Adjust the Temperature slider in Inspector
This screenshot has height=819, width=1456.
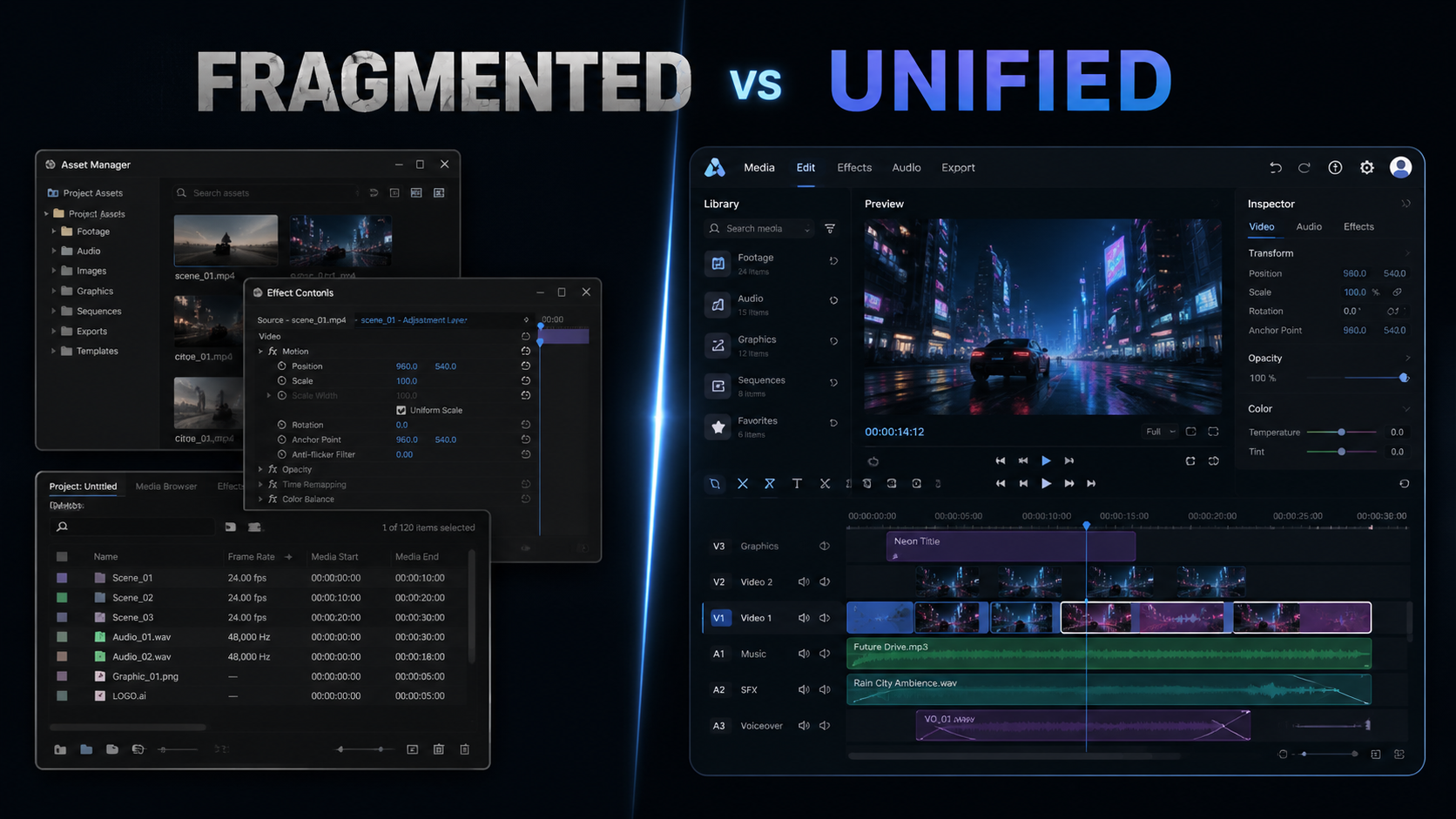[x=1342, y=433]
